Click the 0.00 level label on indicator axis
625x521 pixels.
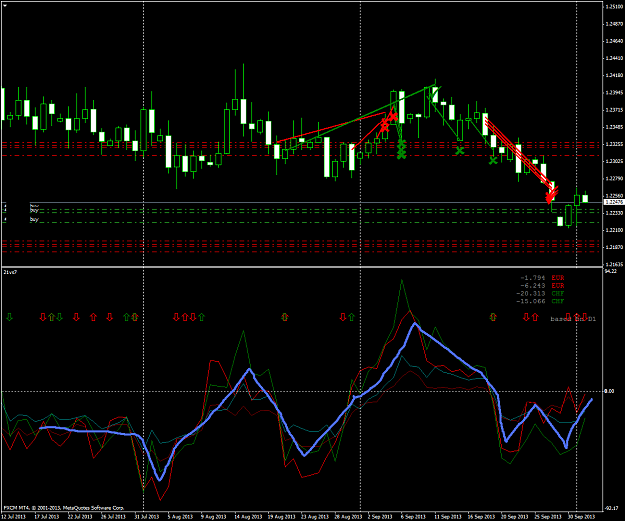click(x=609, y=391)
